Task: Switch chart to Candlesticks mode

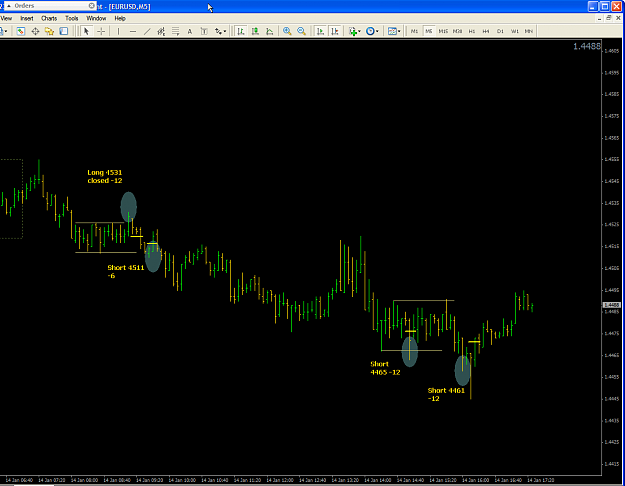Action: 255,31
